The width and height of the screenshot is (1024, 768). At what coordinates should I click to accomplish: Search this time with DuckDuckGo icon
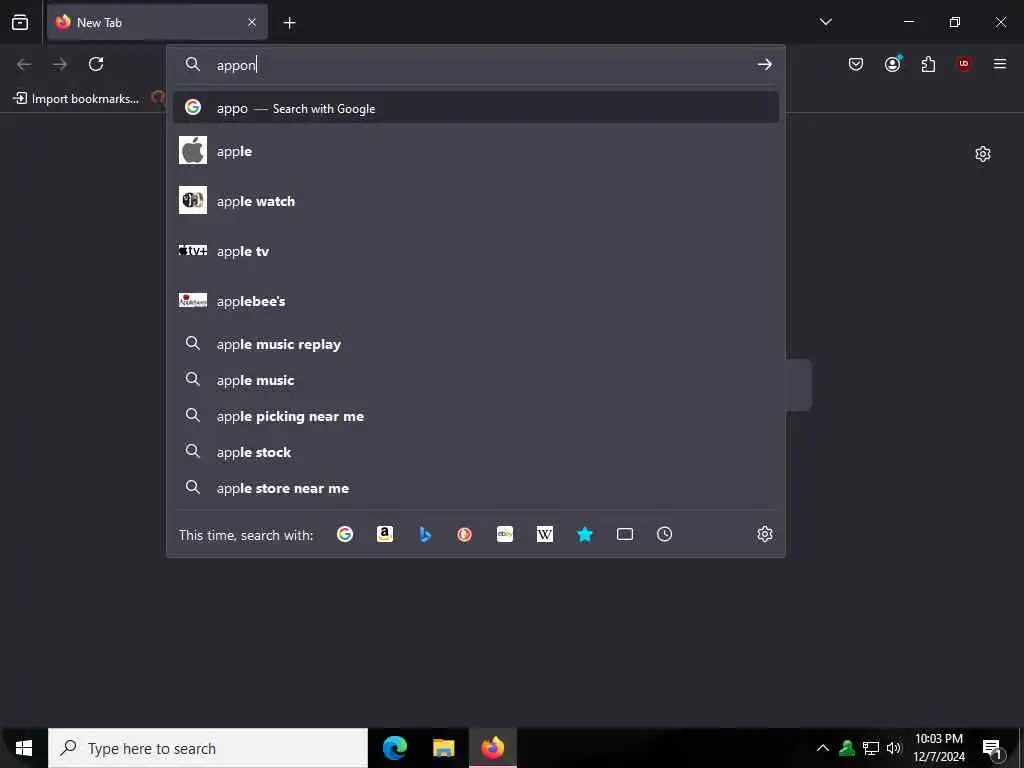[x=464, y=534]
